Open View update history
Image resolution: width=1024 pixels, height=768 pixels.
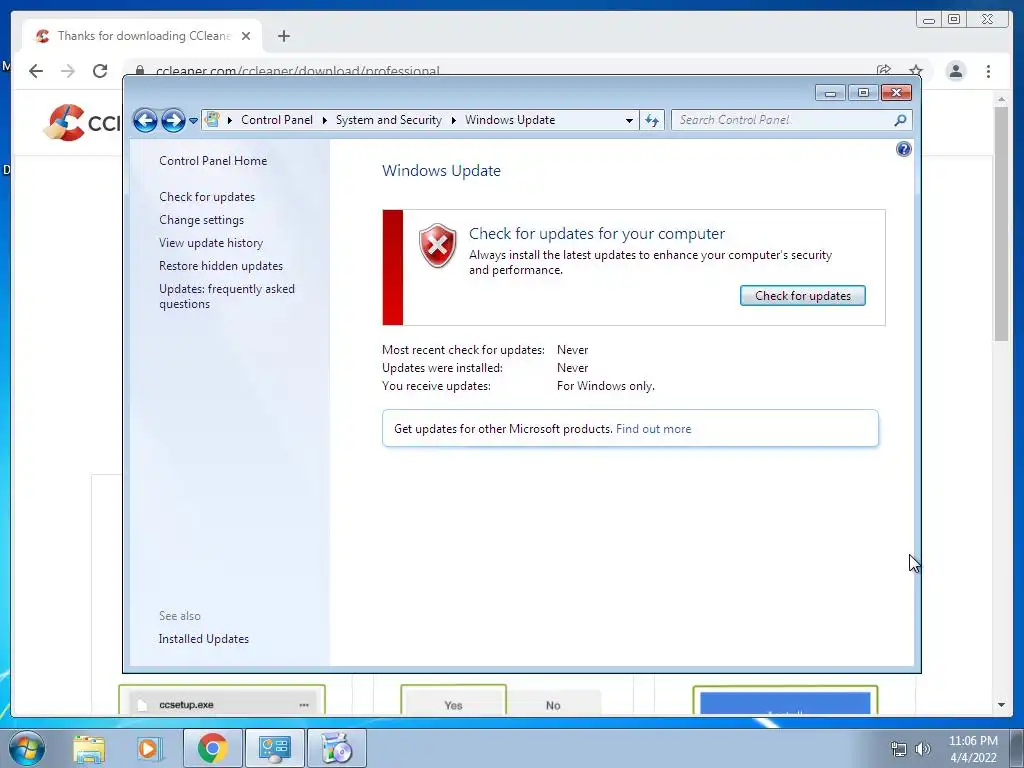(211, 243)
